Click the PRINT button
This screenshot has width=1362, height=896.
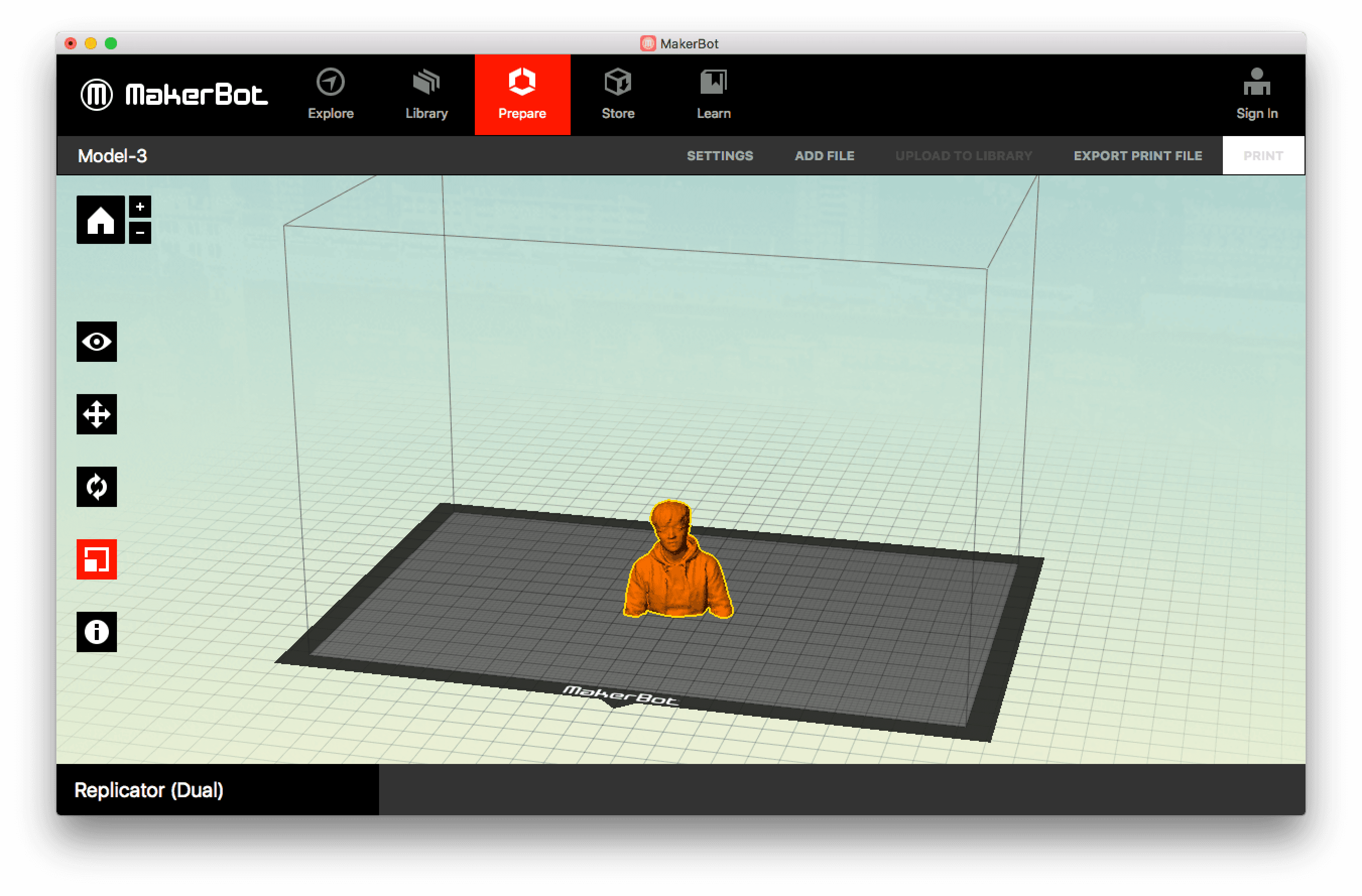click(1264, 156)
